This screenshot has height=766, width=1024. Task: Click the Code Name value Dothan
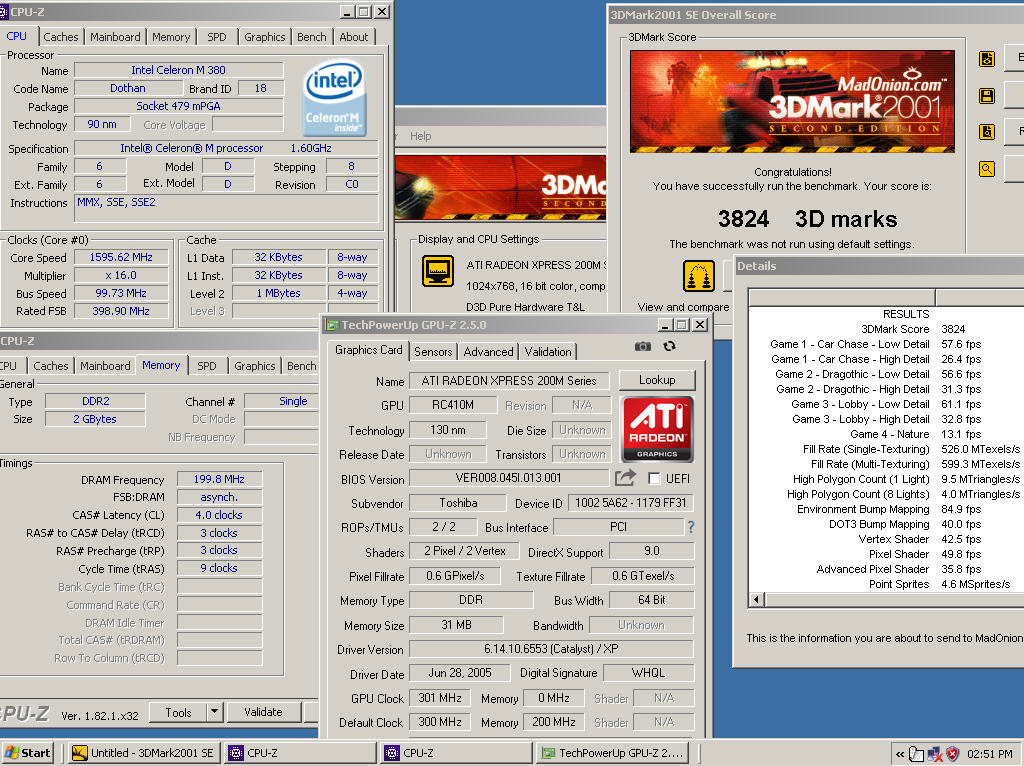pyautogui.click(x=127, y=88)
